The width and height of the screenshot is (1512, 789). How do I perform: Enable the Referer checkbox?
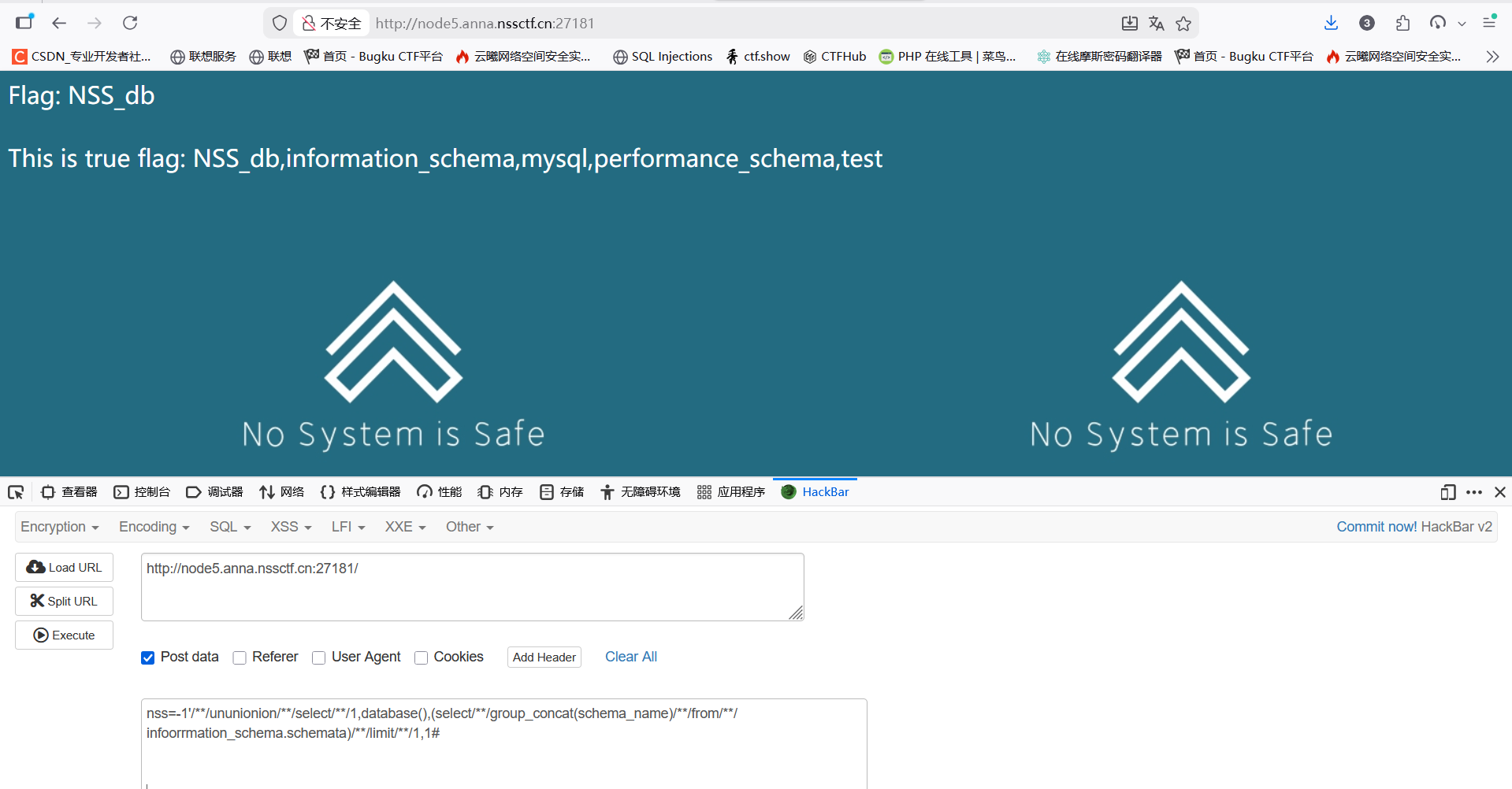click(240, 657)
